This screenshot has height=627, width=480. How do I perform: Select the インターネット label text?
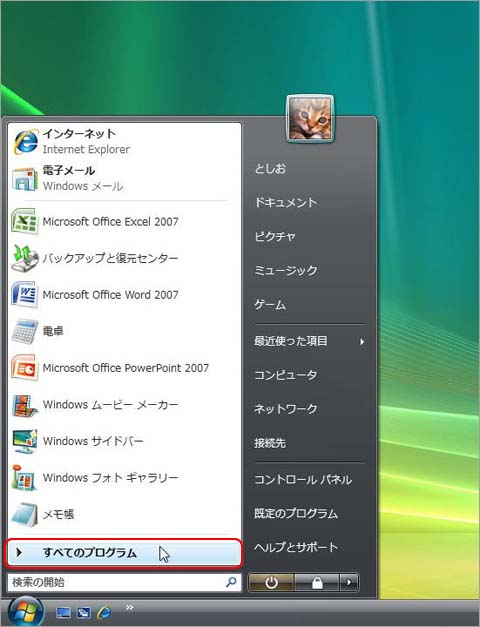(79, 134)
